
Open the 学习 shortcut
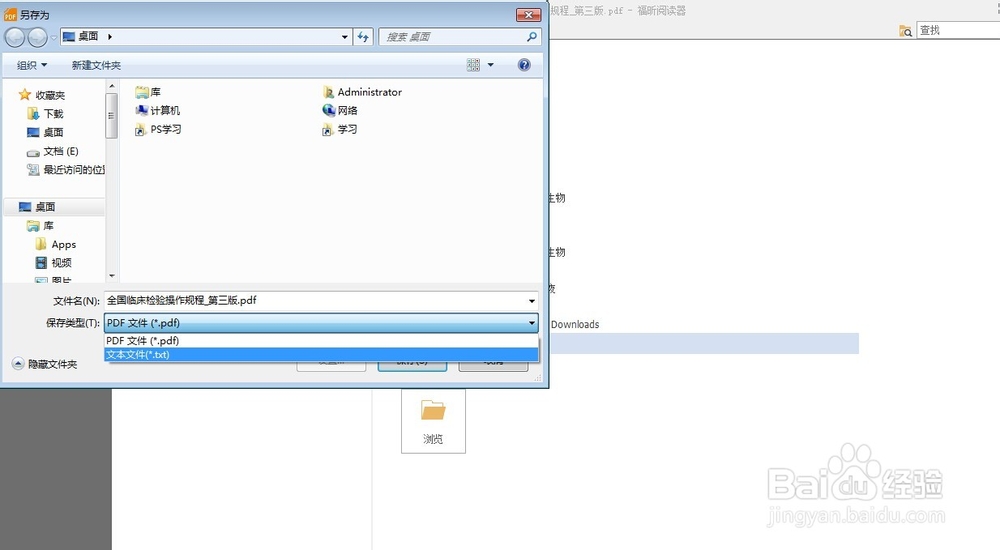click(340, 130)
